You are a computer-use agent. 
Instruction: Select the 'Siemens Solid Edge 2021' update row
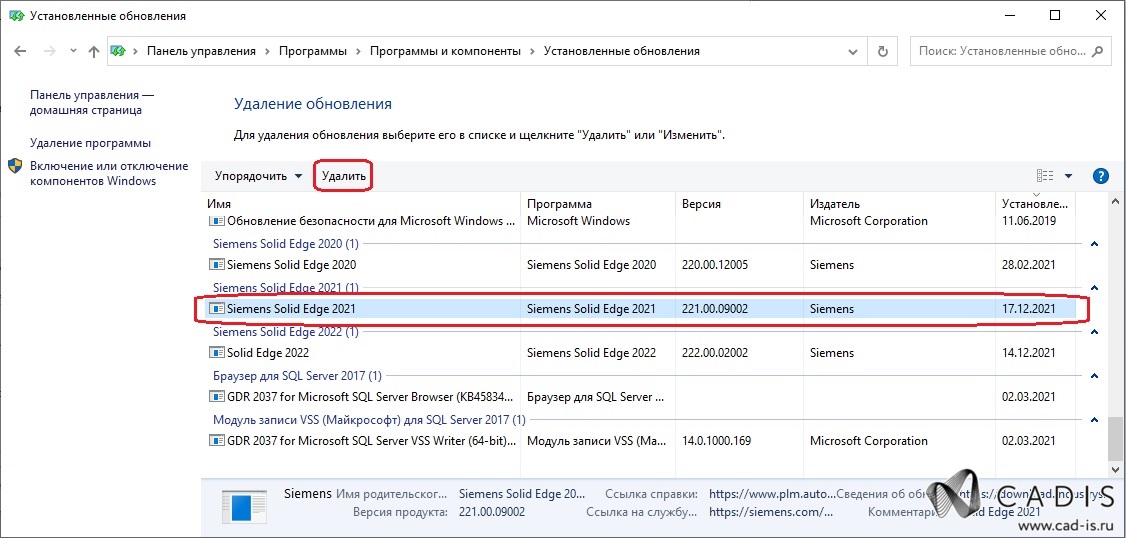(639, 309)
